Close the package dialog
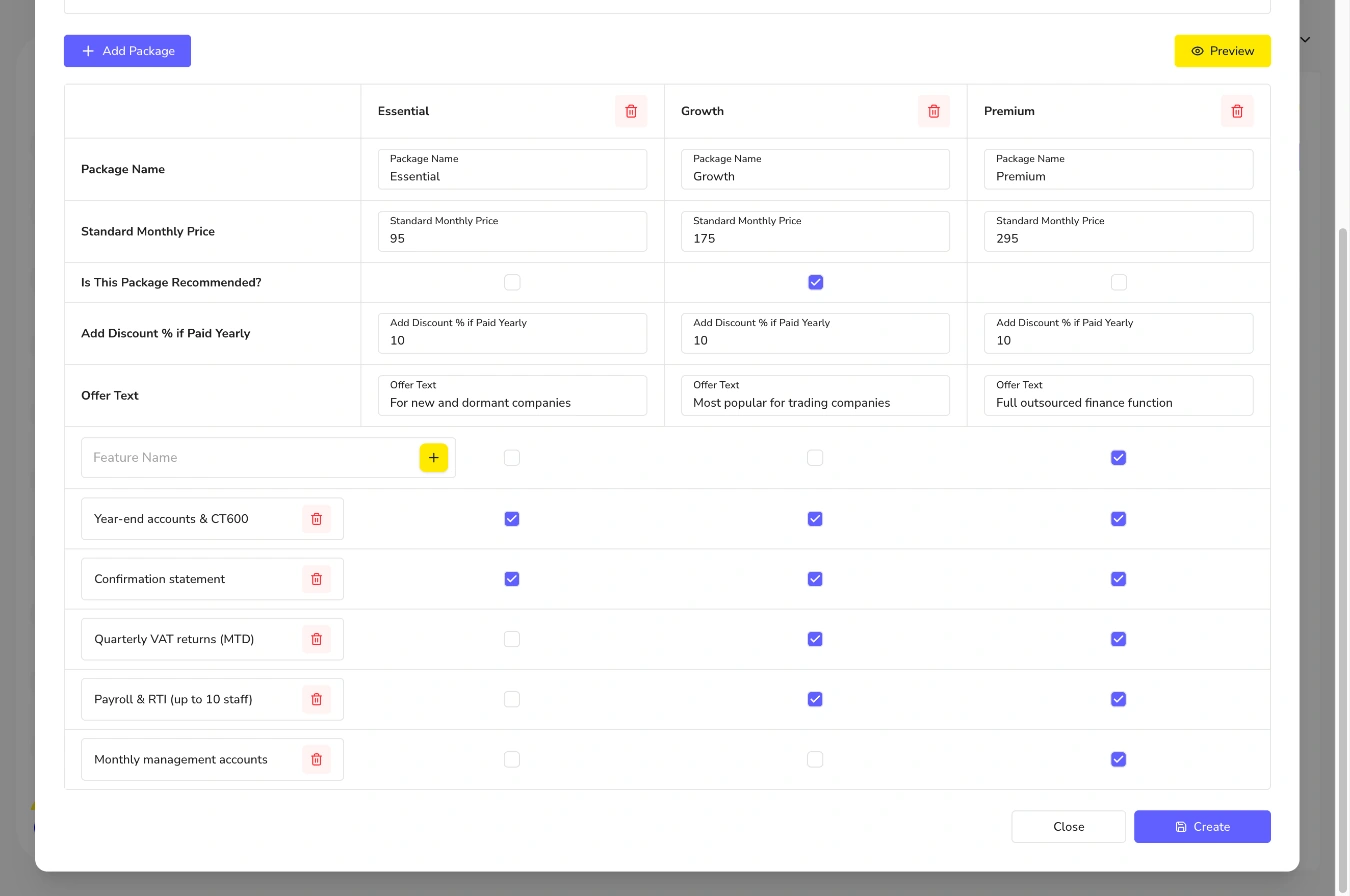This screenshot has width=1350, height=896. point(1068,827)
